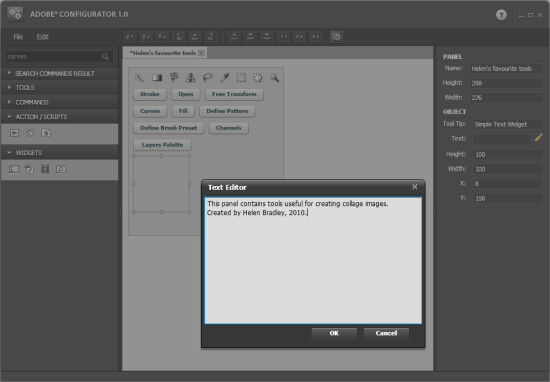Click Cancel in Text Editor dialog
550x382 pixels.
tap(386, 333)
